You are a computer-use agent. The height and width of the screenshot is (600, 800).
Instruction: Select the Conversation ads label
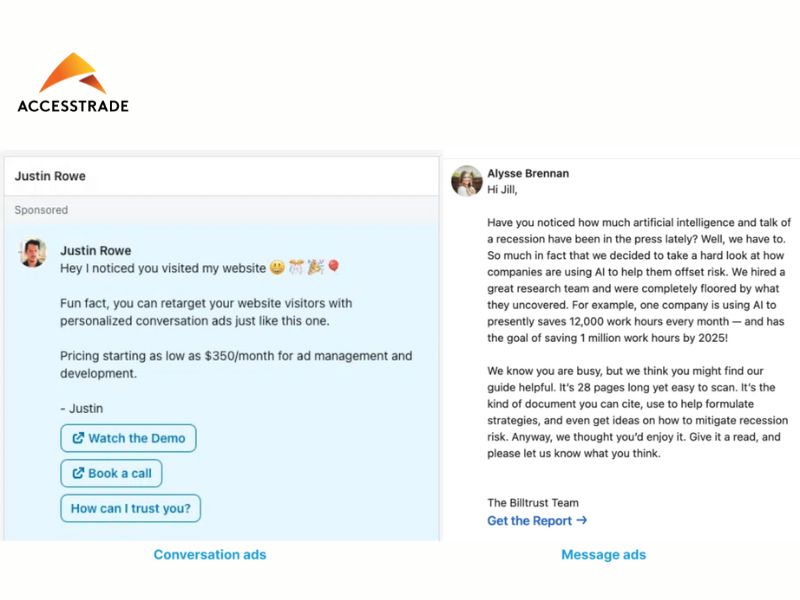210,554
